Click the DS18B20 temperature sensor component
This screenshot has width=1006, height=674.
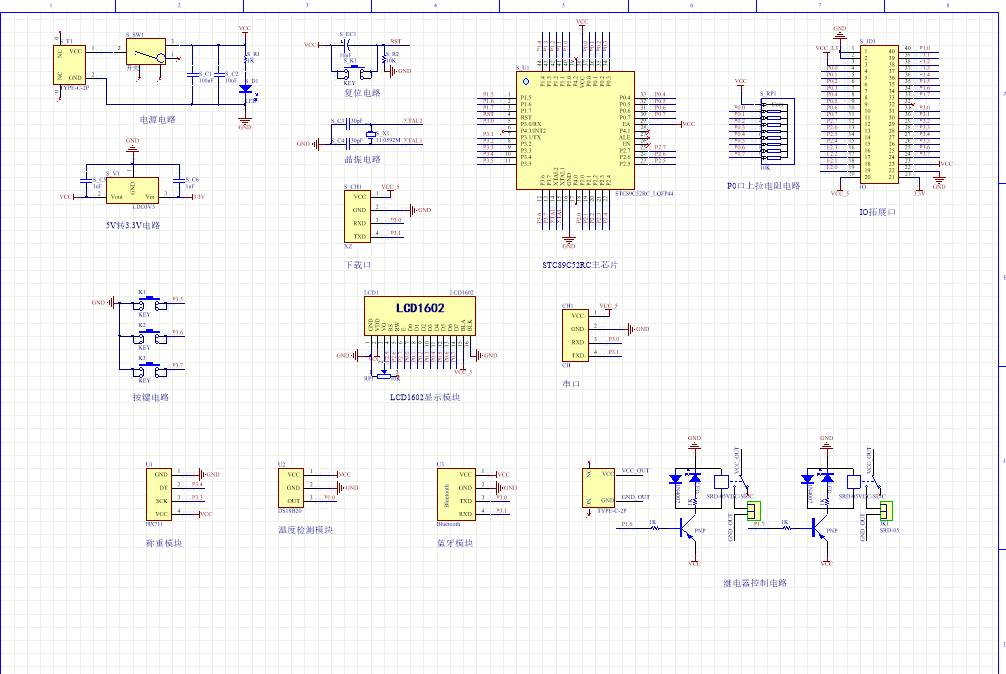(x=291, y=487)
